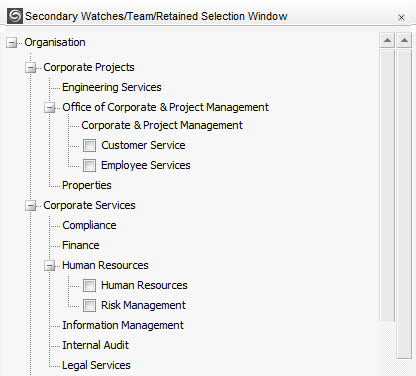Image resolution: width=416 pixels, height=376 pixels.
Task: Collapse the Corporate Projects branch
Action: 31,68
